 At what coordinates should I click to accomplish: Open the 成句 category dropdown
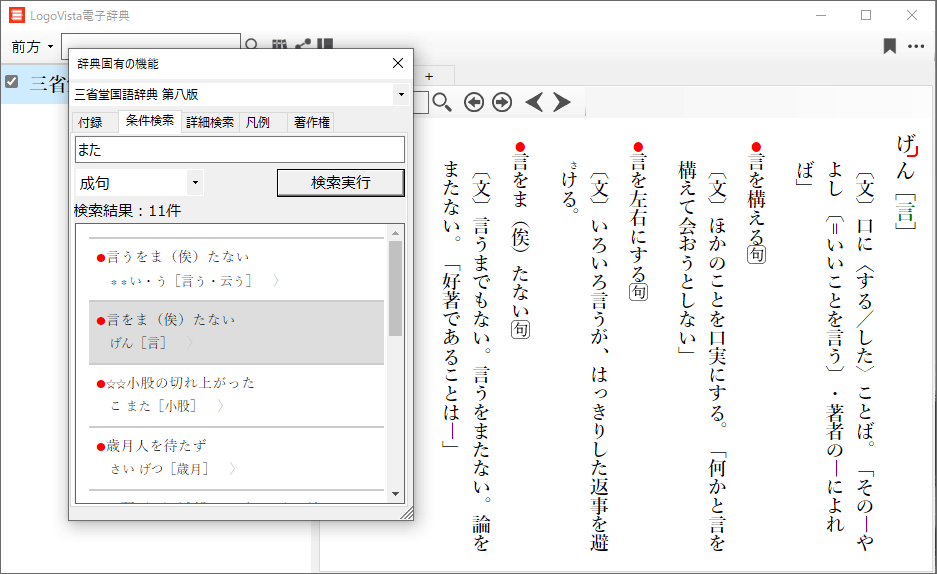[x=195, y=183]
